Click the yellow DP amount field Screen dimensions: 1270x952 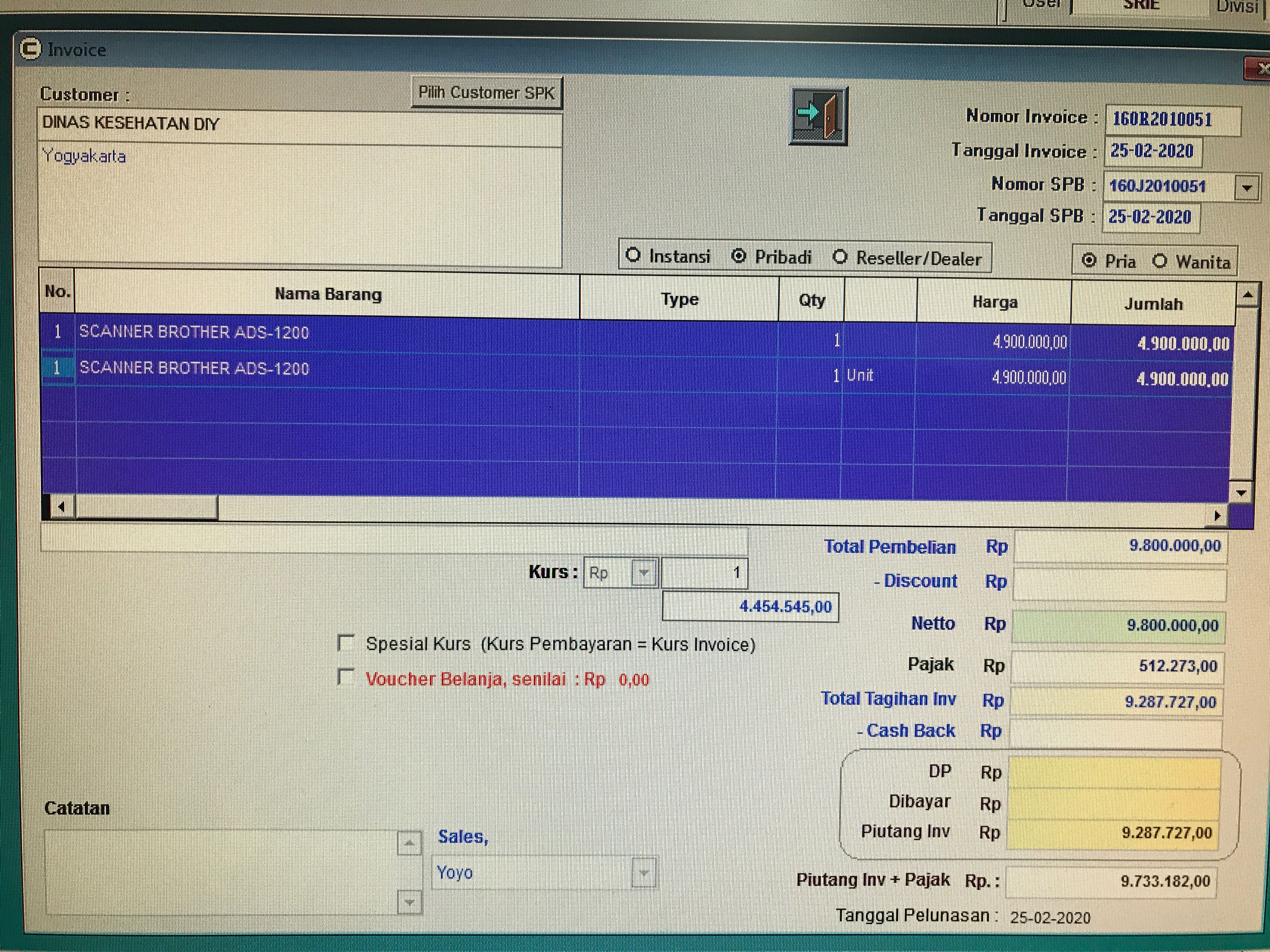pyautogui.click(x=1114, y=772)
